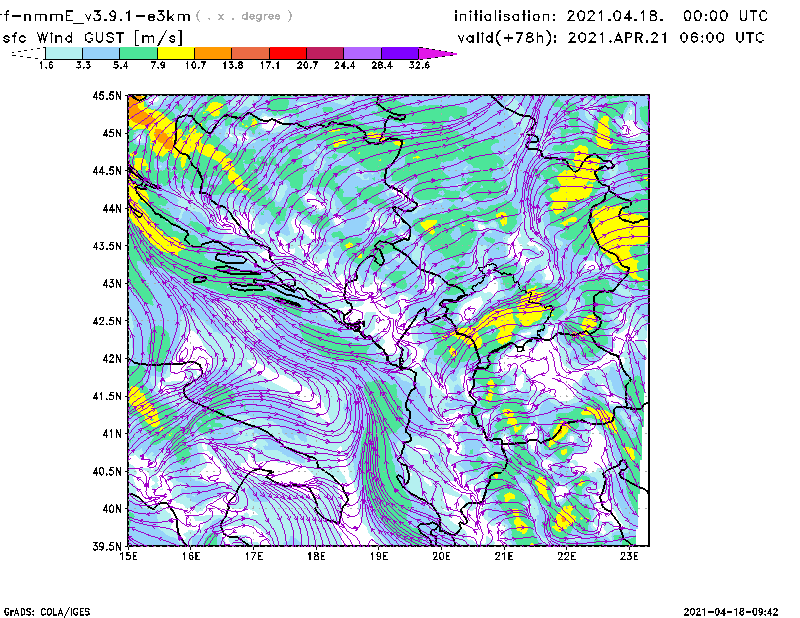Click the 18E longitude label

(x=316, y=556)
